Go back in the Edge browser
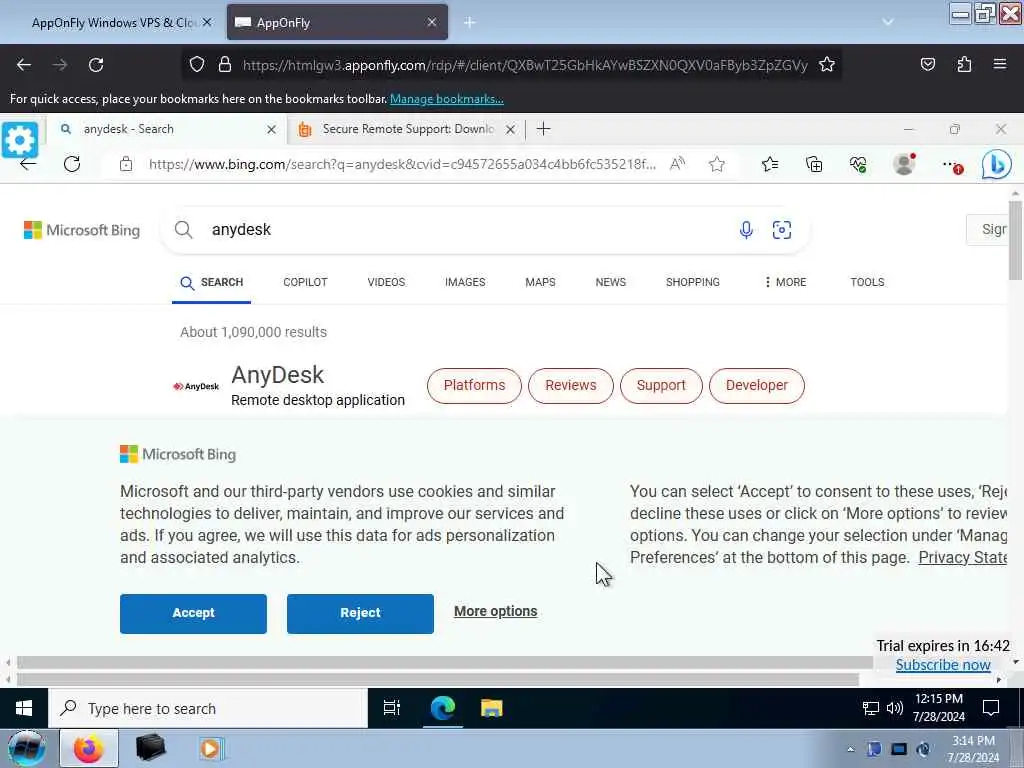The height and width of the screenshot is (768, 1024). tap(28, 165)
